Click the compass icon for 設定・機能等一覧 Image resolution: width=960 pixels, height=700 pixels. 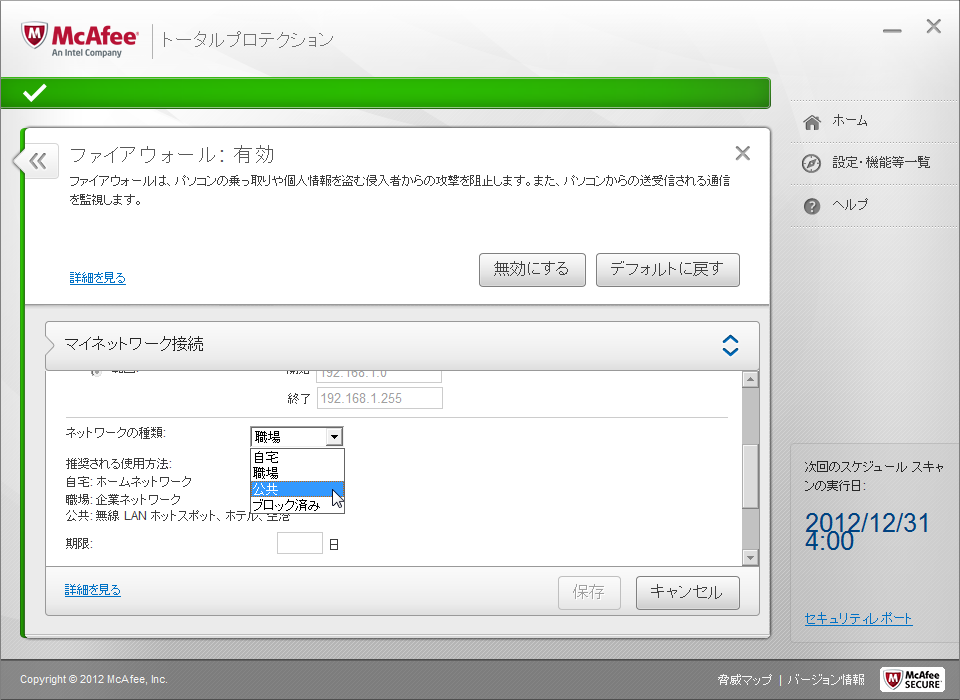point(812,164)
